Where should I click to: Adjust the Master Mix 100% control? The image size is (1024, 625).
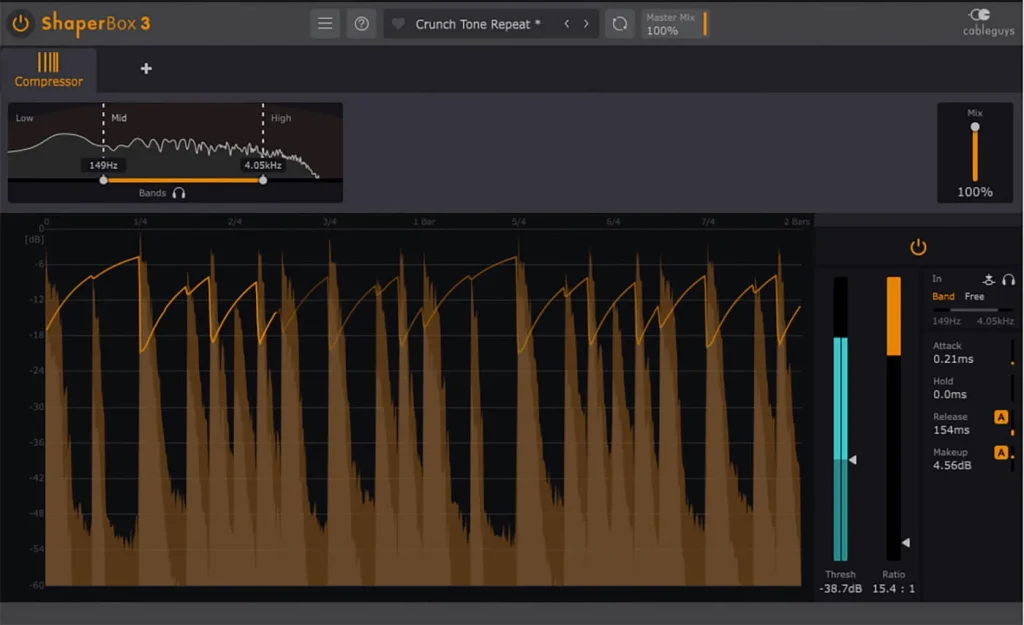pos(675,24)
